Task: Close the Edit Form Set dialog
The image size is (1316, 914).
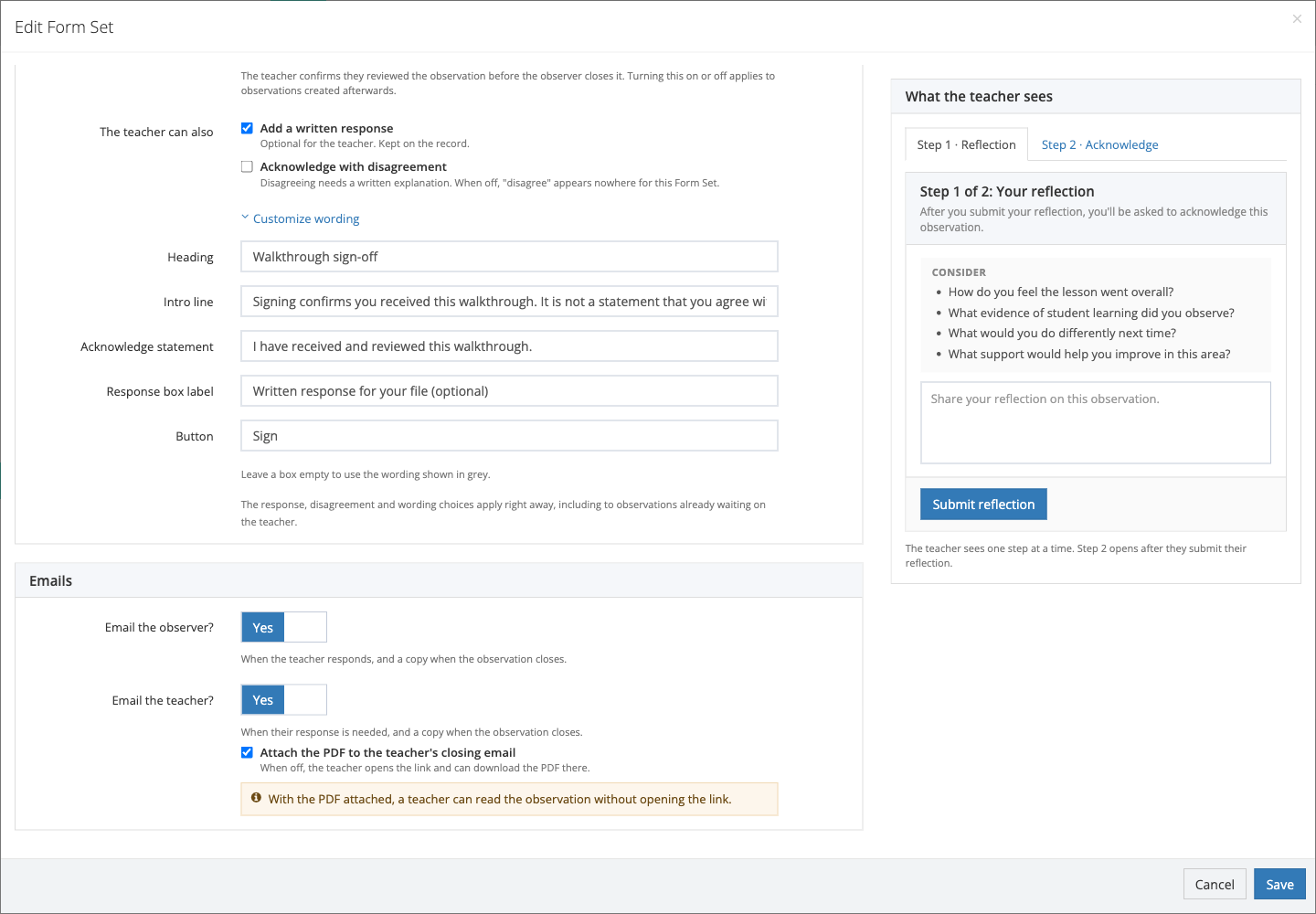Action: pyautogui.click(x=1297, y=19)
